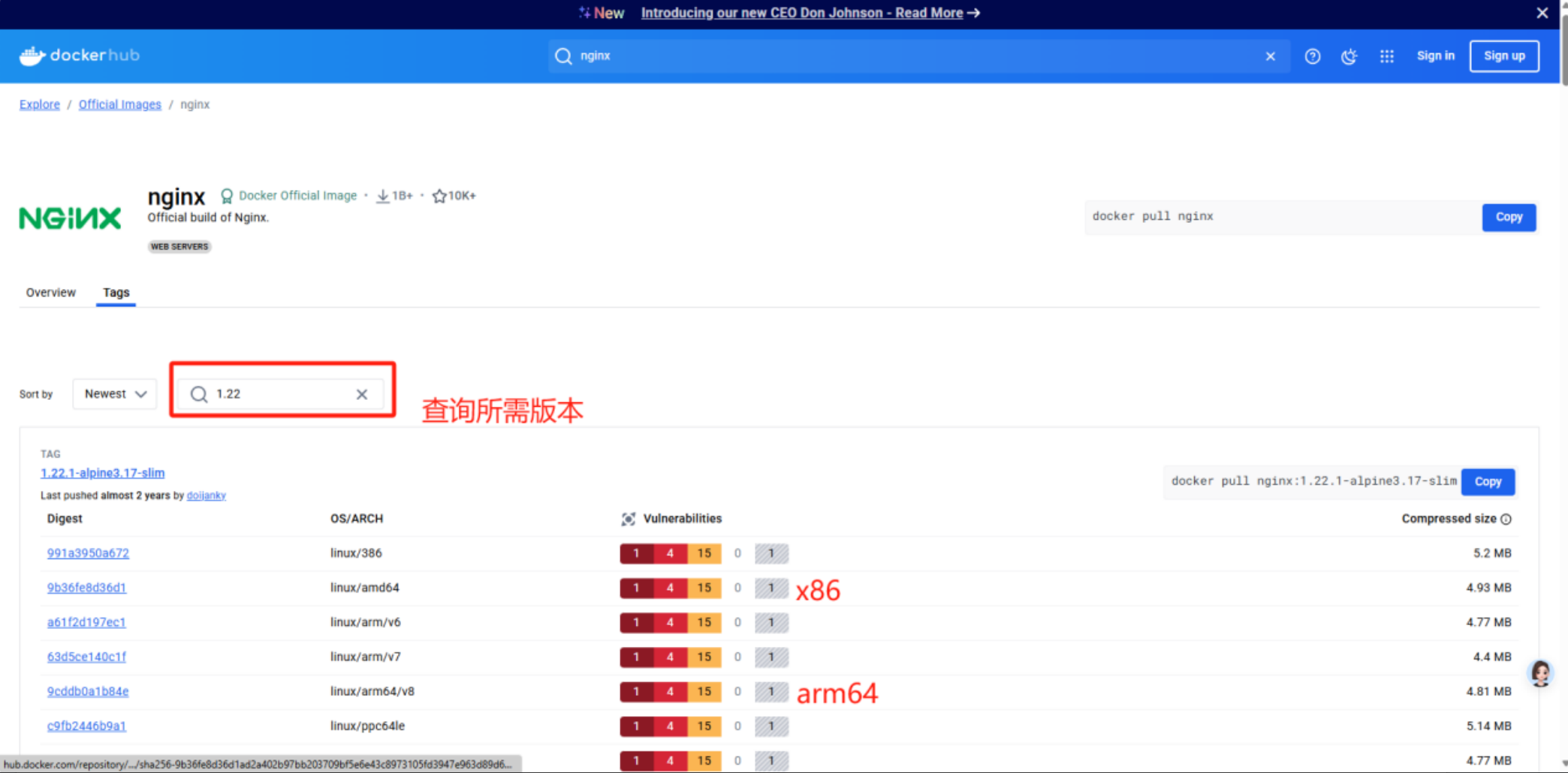Open digest 9cddb0a1b84e
This screenshot has height=773, width=1568.
(88, 691)
